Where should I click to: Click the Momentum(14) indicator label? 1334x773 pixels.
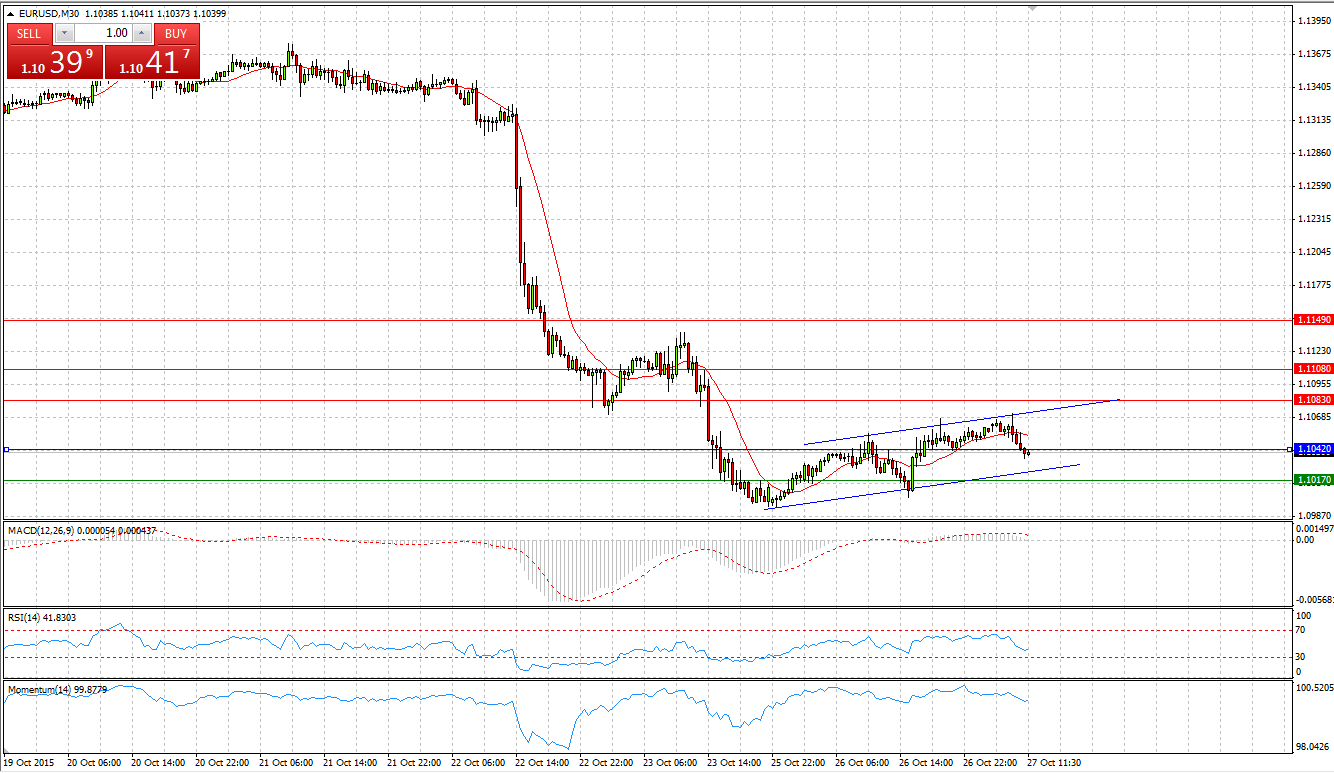tap(57, 689)
